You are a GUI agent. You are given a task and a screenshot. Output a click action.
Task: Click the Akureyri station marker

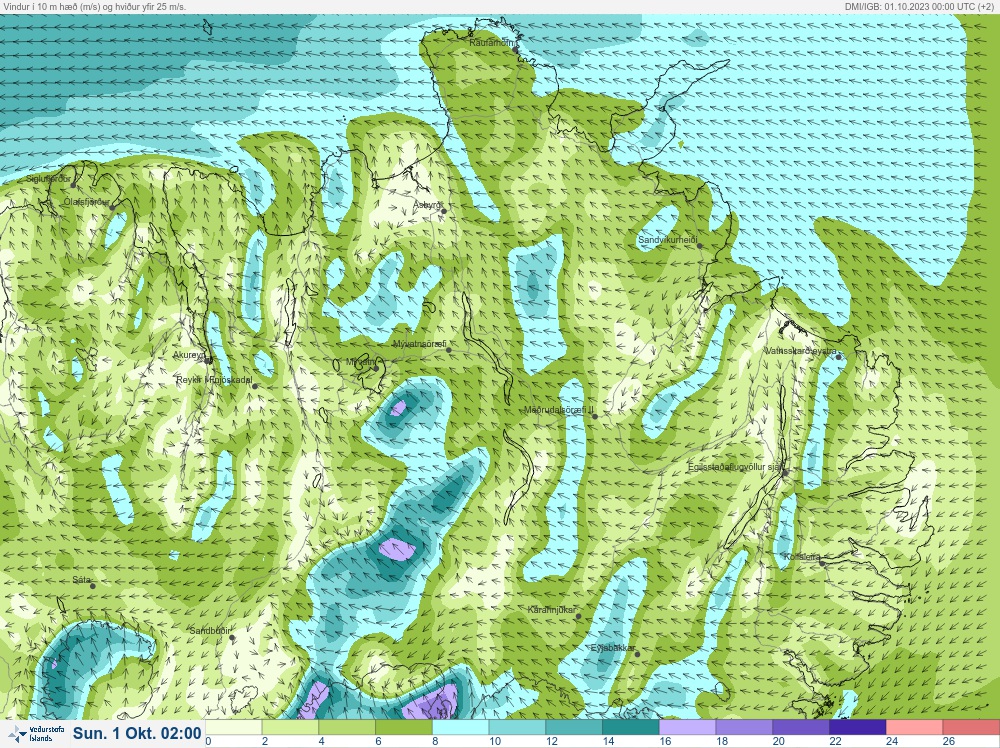click(208, 361)
